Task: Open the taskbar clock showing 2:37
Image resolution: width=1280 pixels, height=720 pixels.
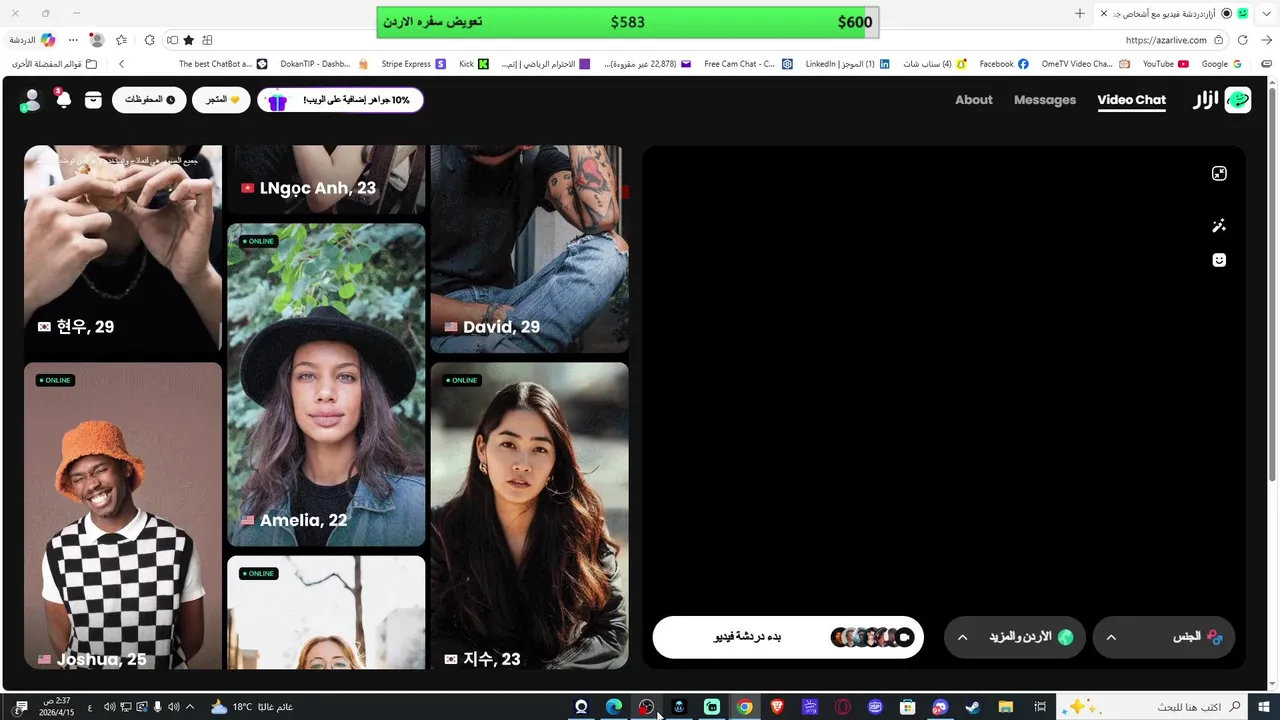Action: (58, 707)
